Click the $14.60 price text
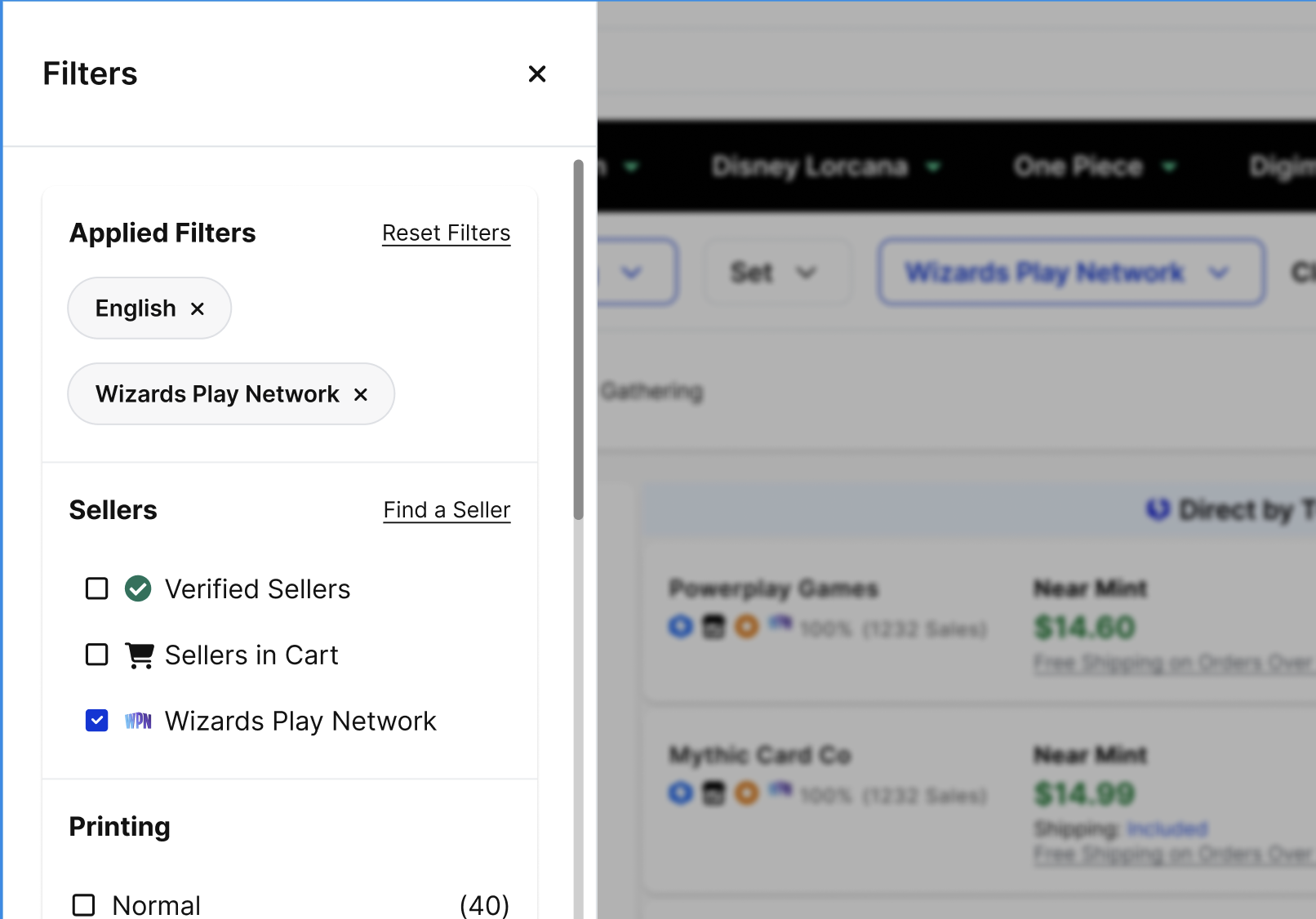The image size is (1316, 919). (1084, 628)
